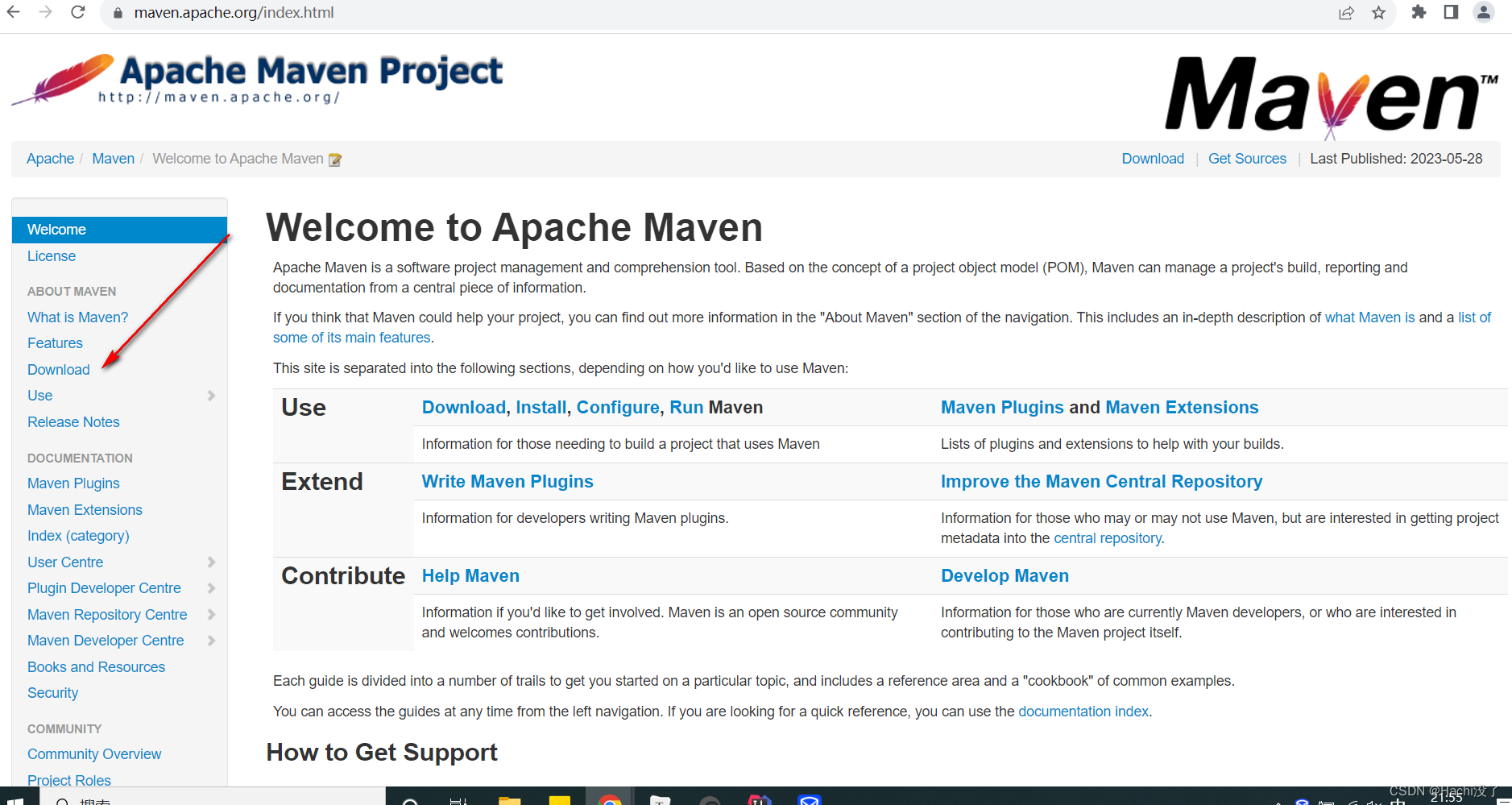This screenshot has height=805, width=1512.
Task: Click the lock icon in the address bar
Action: click(118, 13)
